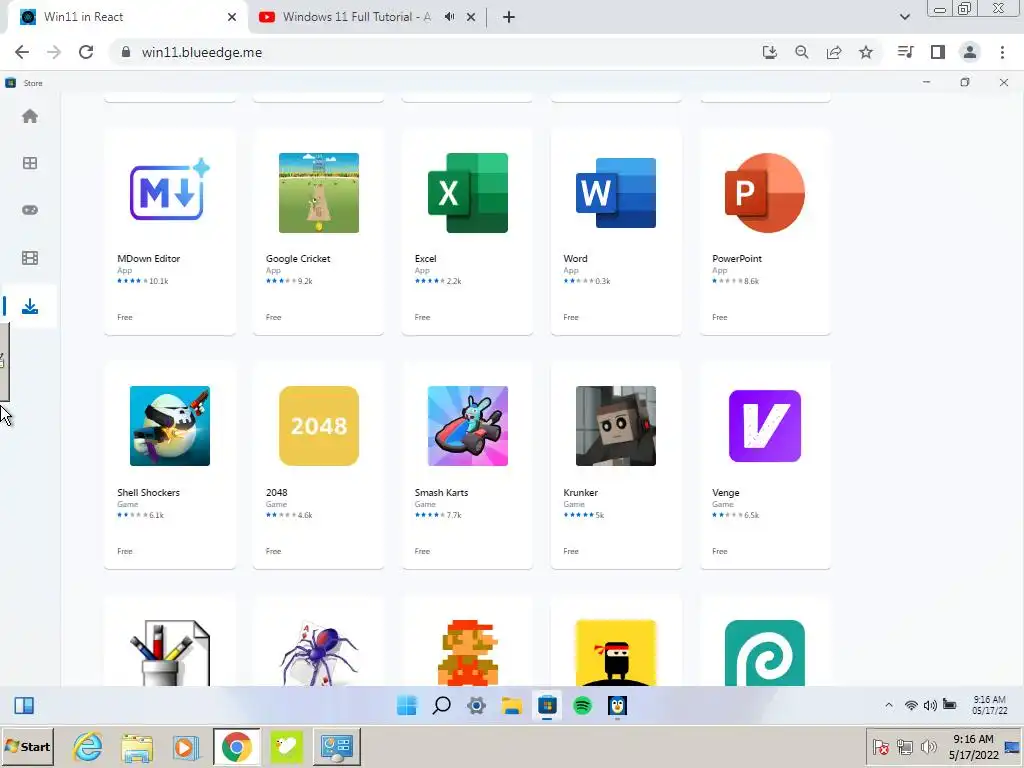Click the 9:16 AM 05/17/22 Win11 clock
Viewport: 1024px width, 768px height.
pyautogui.click(x=989, y=705)
